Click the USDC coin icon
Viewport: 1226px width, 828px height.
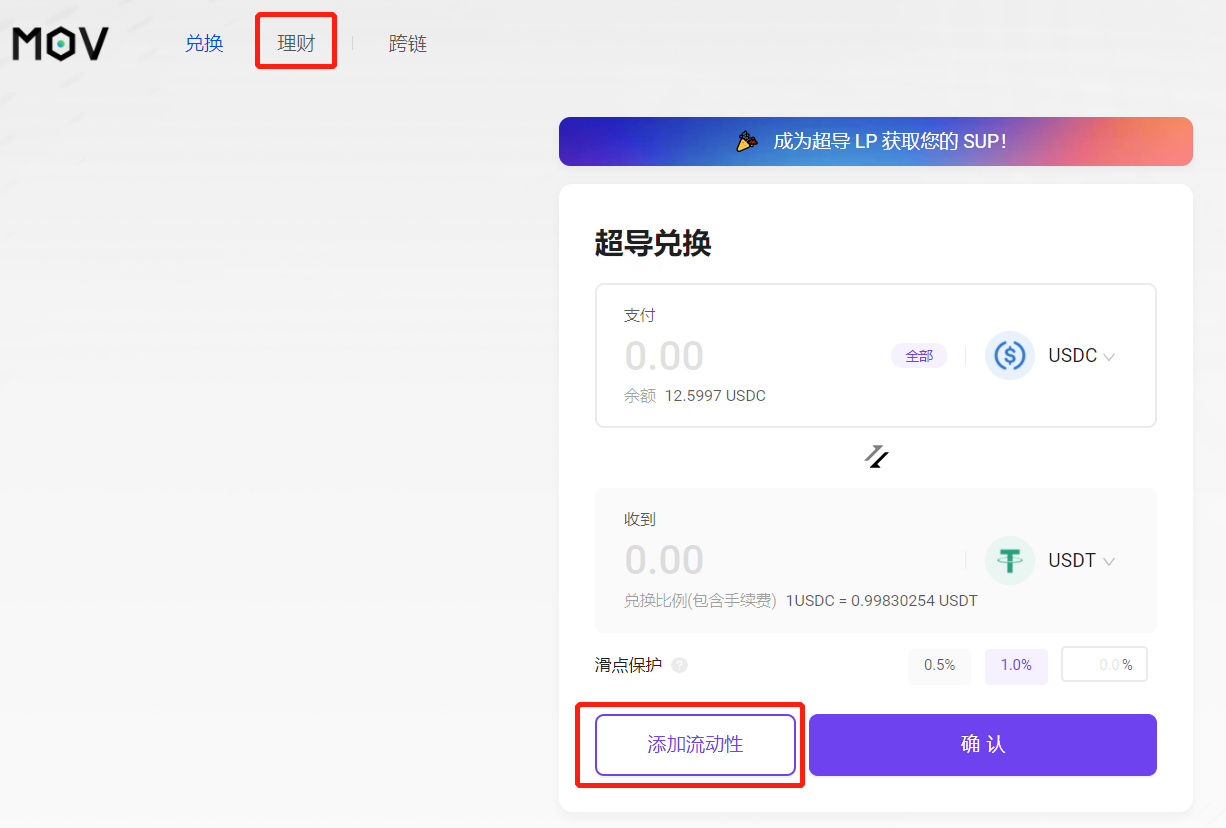click(1009, 356)
